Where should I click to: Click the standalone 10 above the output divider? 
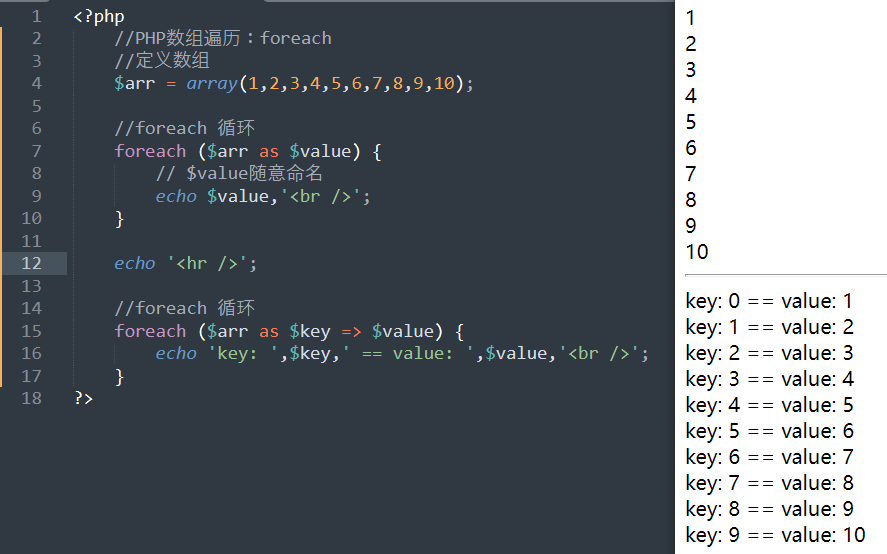tap(697, 252)
